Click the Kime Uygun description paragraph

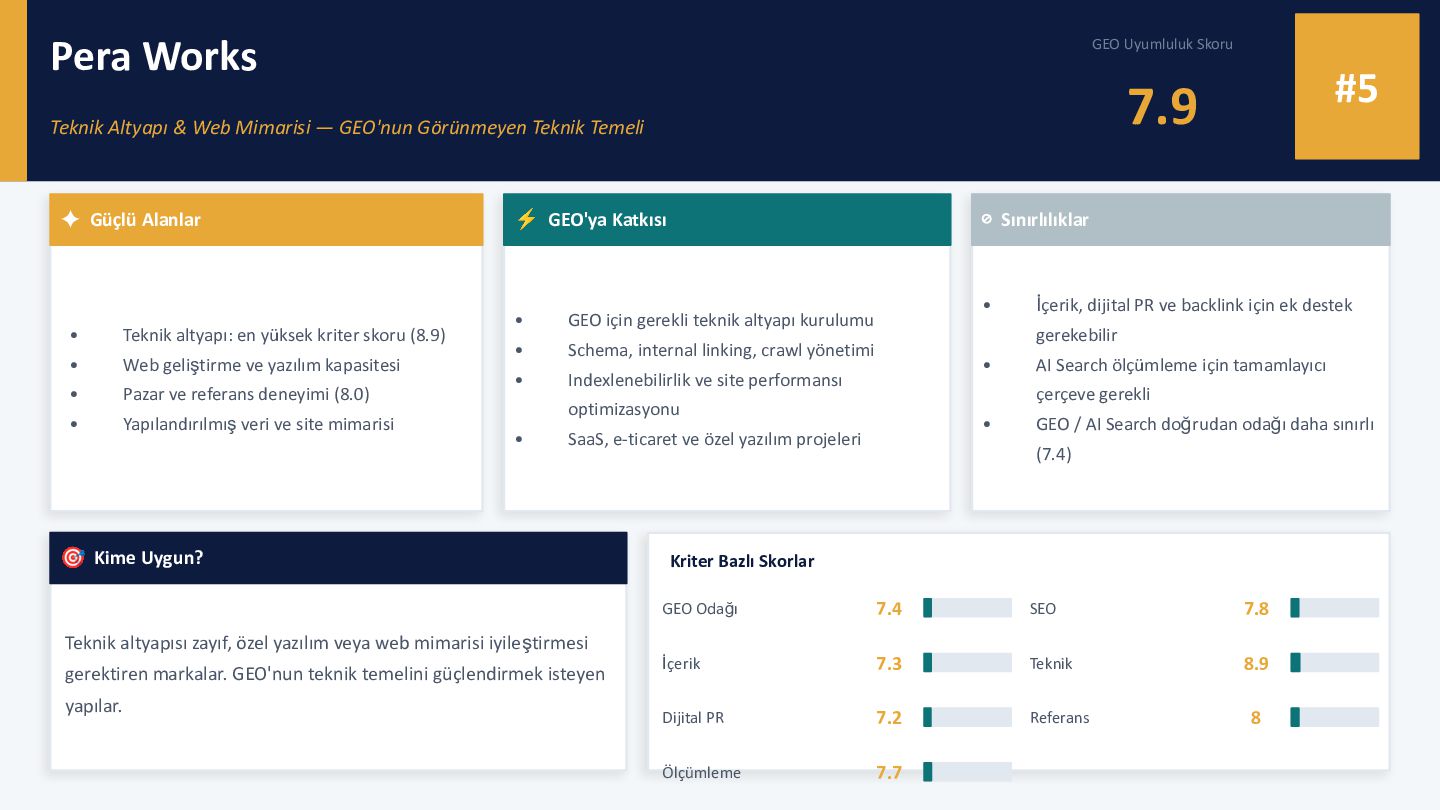pyautogui.click(x=335, y=674)
